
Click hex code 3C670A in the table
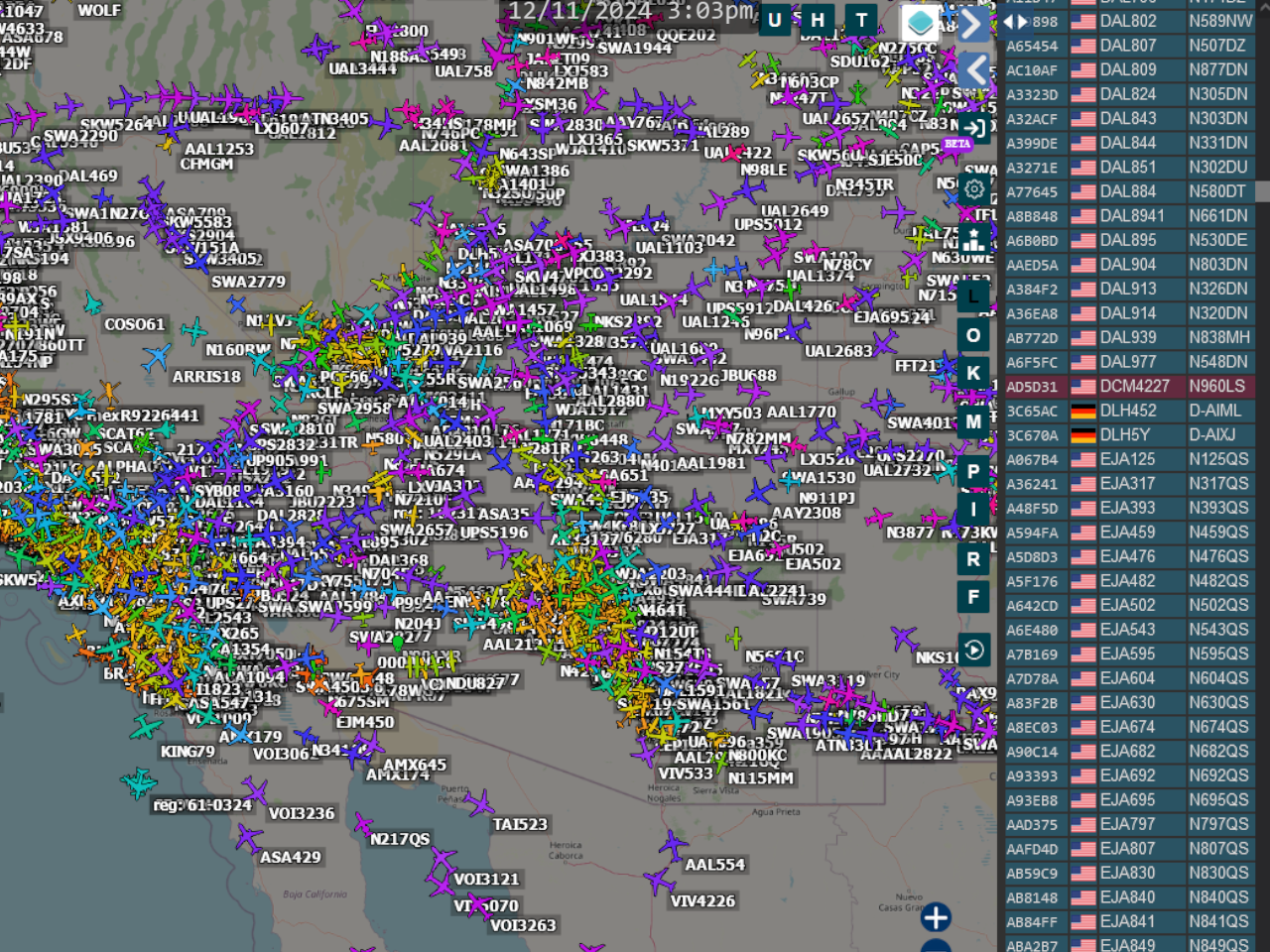(1032, 435)
